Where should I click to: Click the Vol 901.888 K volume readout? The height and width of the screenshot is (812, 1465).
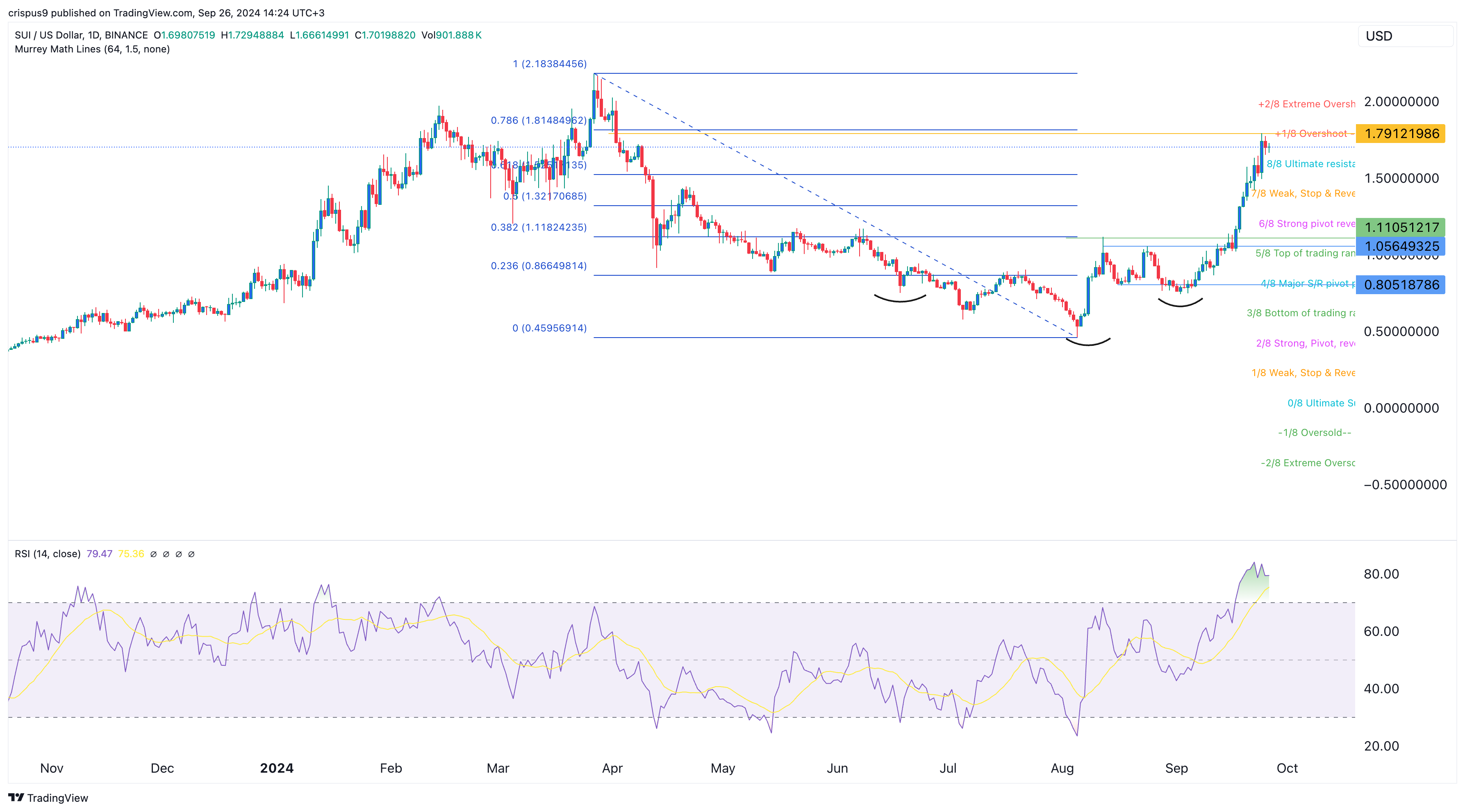point(452,35)
